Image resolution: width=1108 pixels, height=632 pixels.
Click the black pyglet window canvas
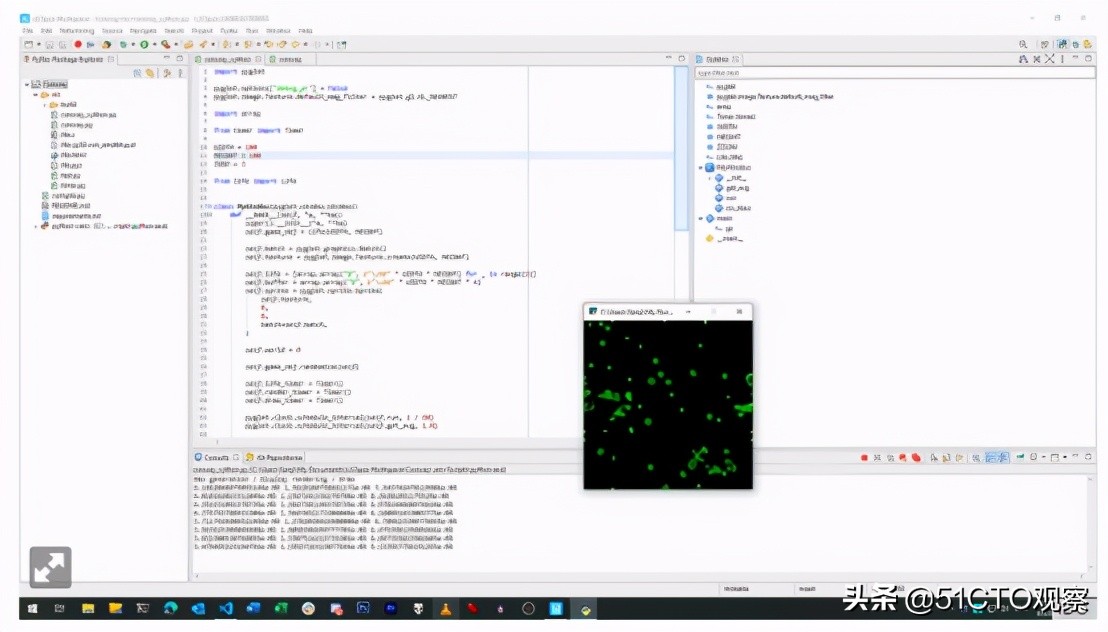668,404
